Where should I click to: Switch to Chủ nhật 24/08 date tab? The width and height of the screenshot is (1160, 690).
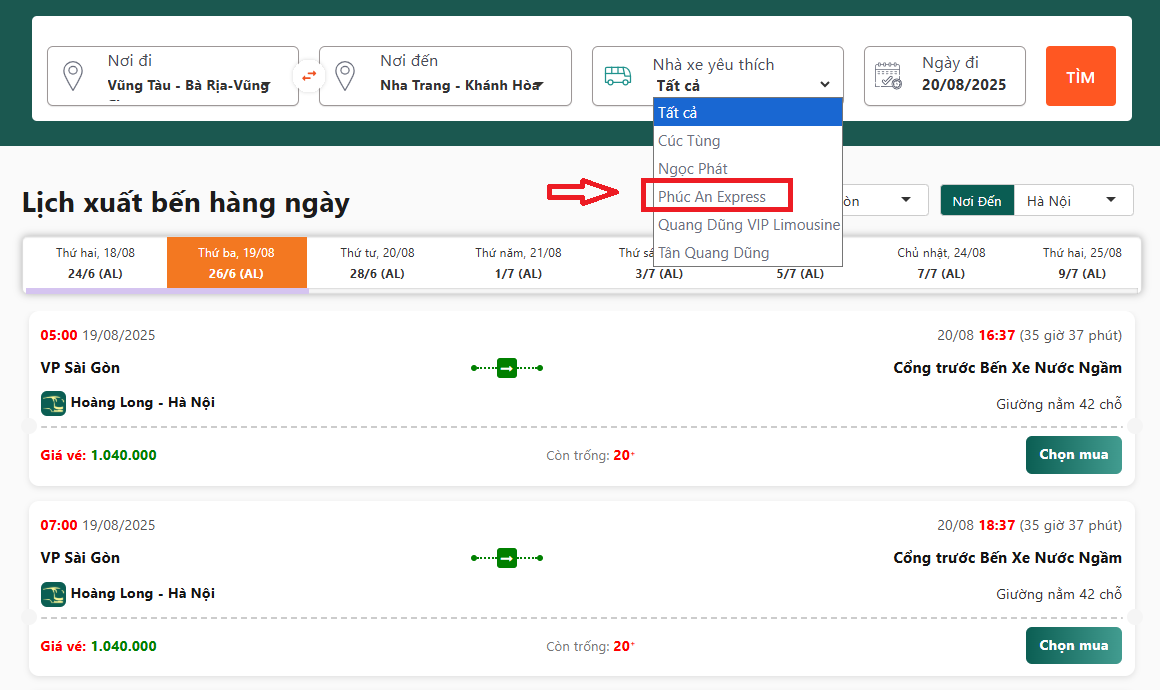pos(941,263)
